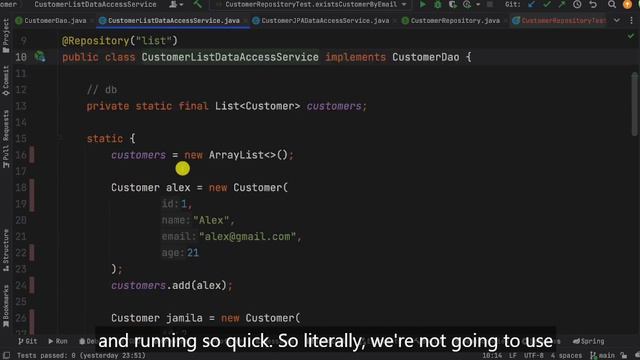640x360 pixels.
Task: Open editor tabs more options menu
Action: [x=631, y=20]
